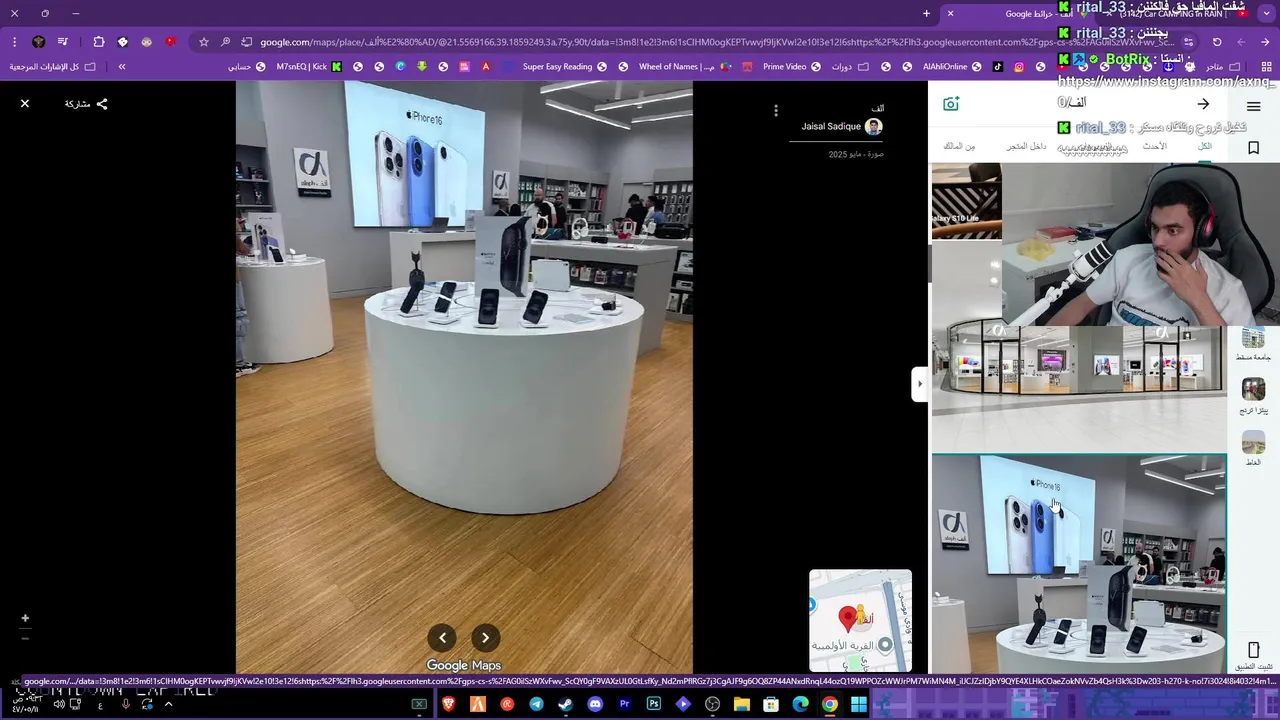Collapse the photo side panel with the arrow tab
1280x720 pixels.
coord(919,384)
